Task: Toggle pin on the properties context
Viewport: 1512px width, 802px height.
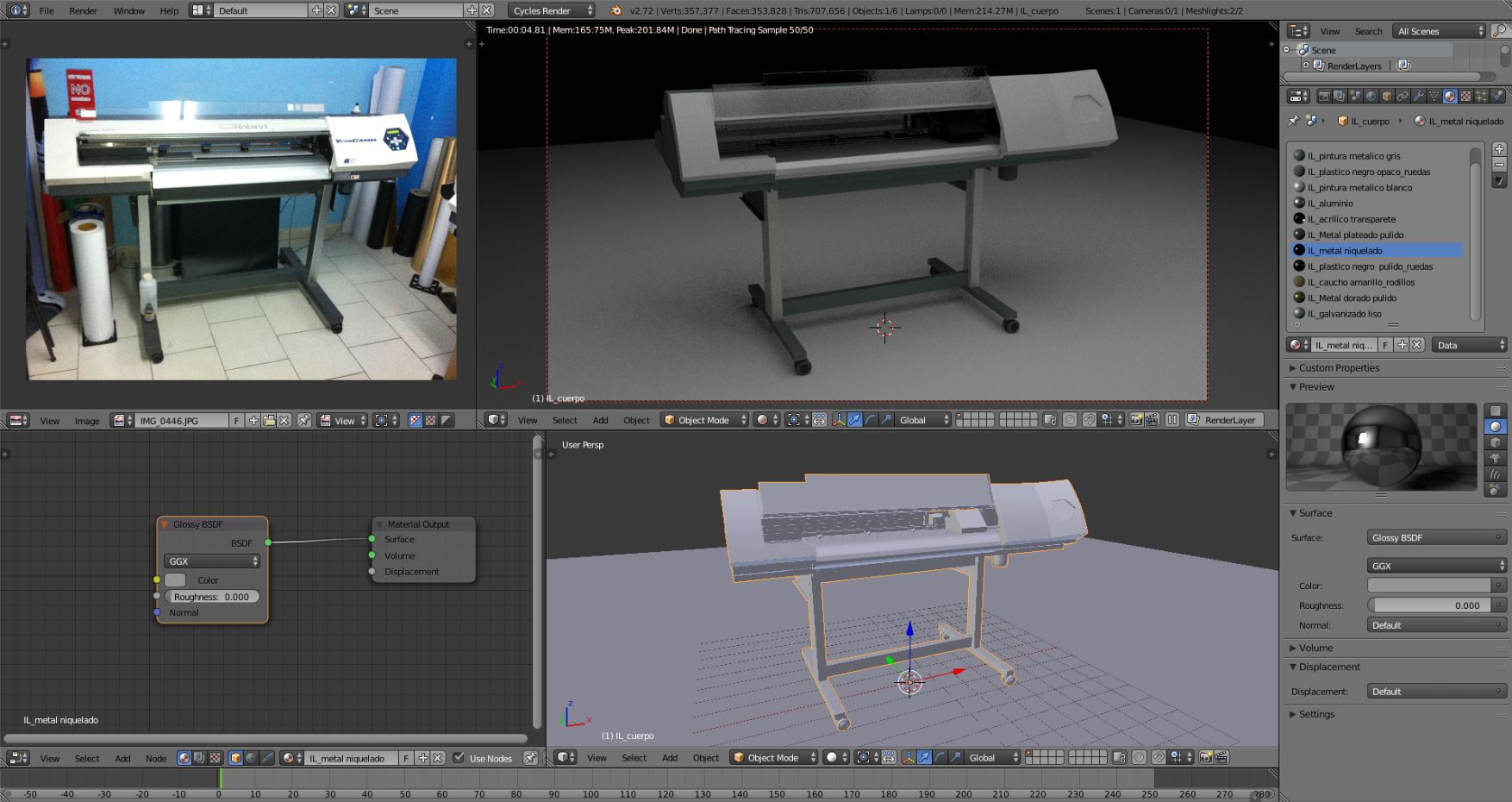Action: point(1293,122)
